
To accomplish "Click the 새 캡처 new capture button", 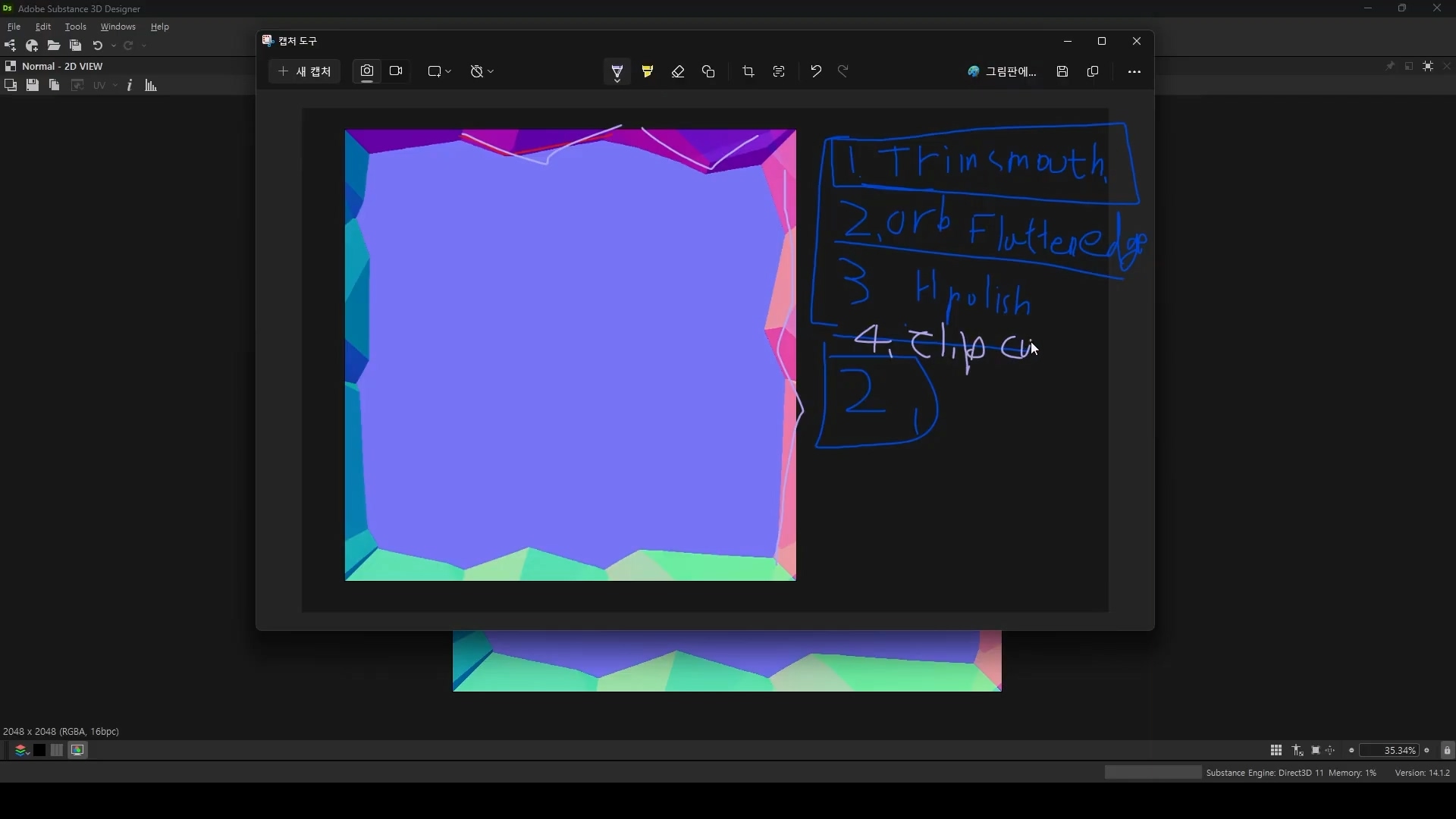I will tap(305, 71).
